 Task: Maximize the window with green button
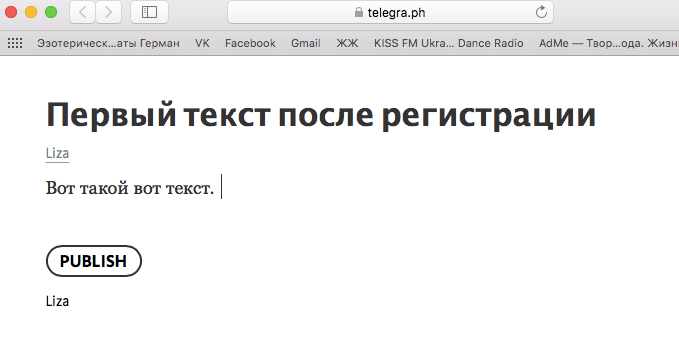pyautogui.click(x=51, y=12)
